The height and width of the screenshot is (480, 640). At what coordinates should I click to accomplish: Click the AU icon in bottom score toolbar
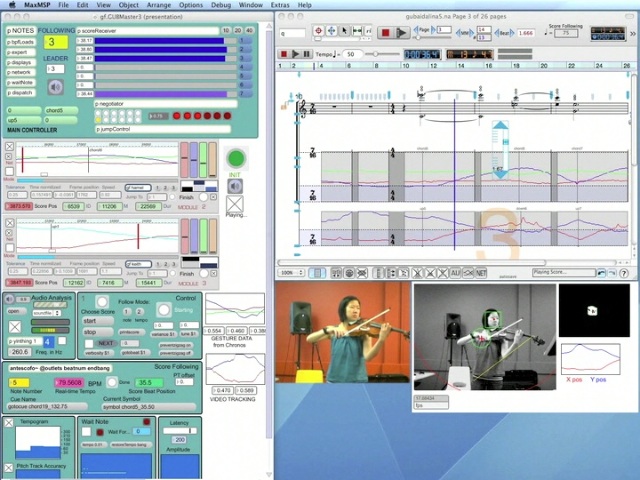click(455, 272)
